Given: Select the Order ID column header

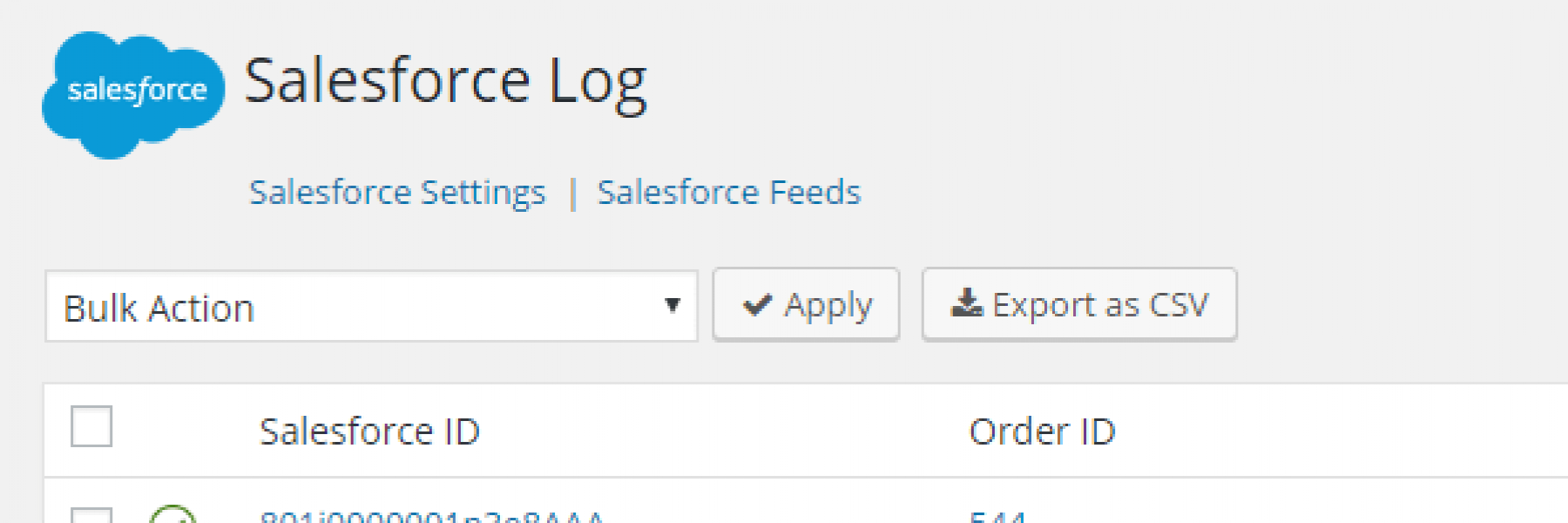Looking at the screenshot, I should [1043, 430].
